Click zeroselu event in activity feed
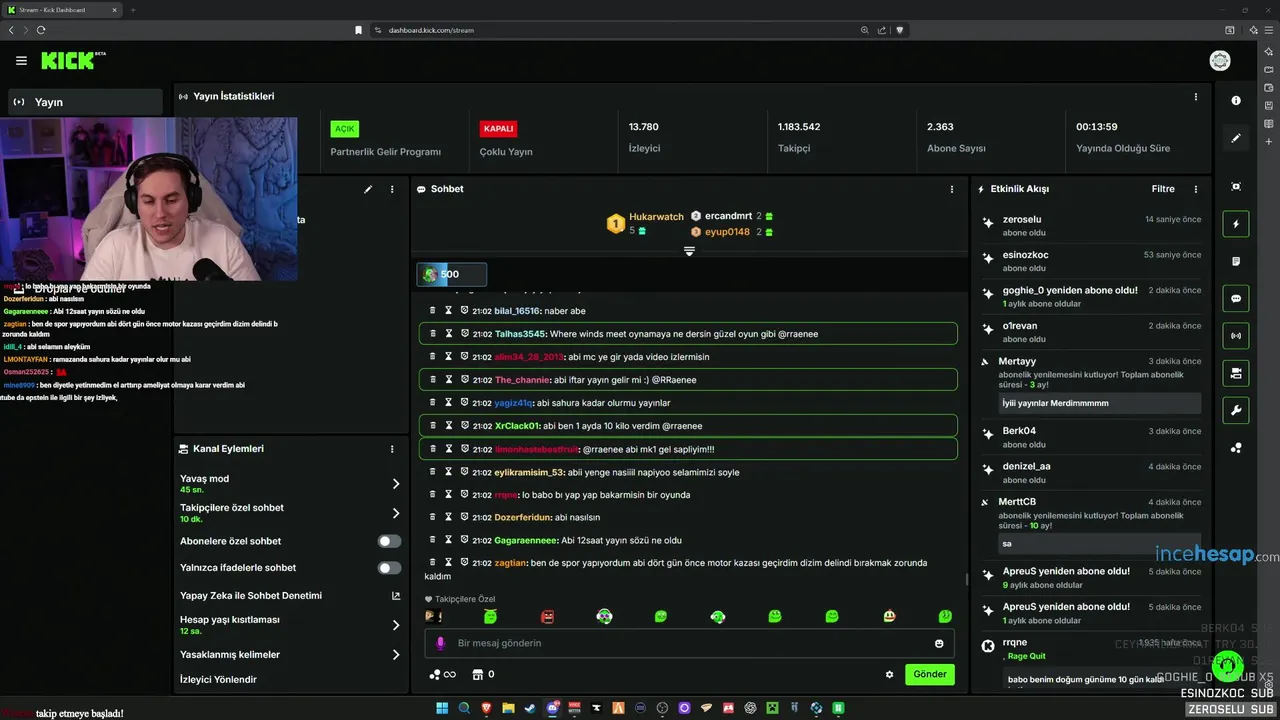This screenshot has width=1280, height=720. 1092,225
